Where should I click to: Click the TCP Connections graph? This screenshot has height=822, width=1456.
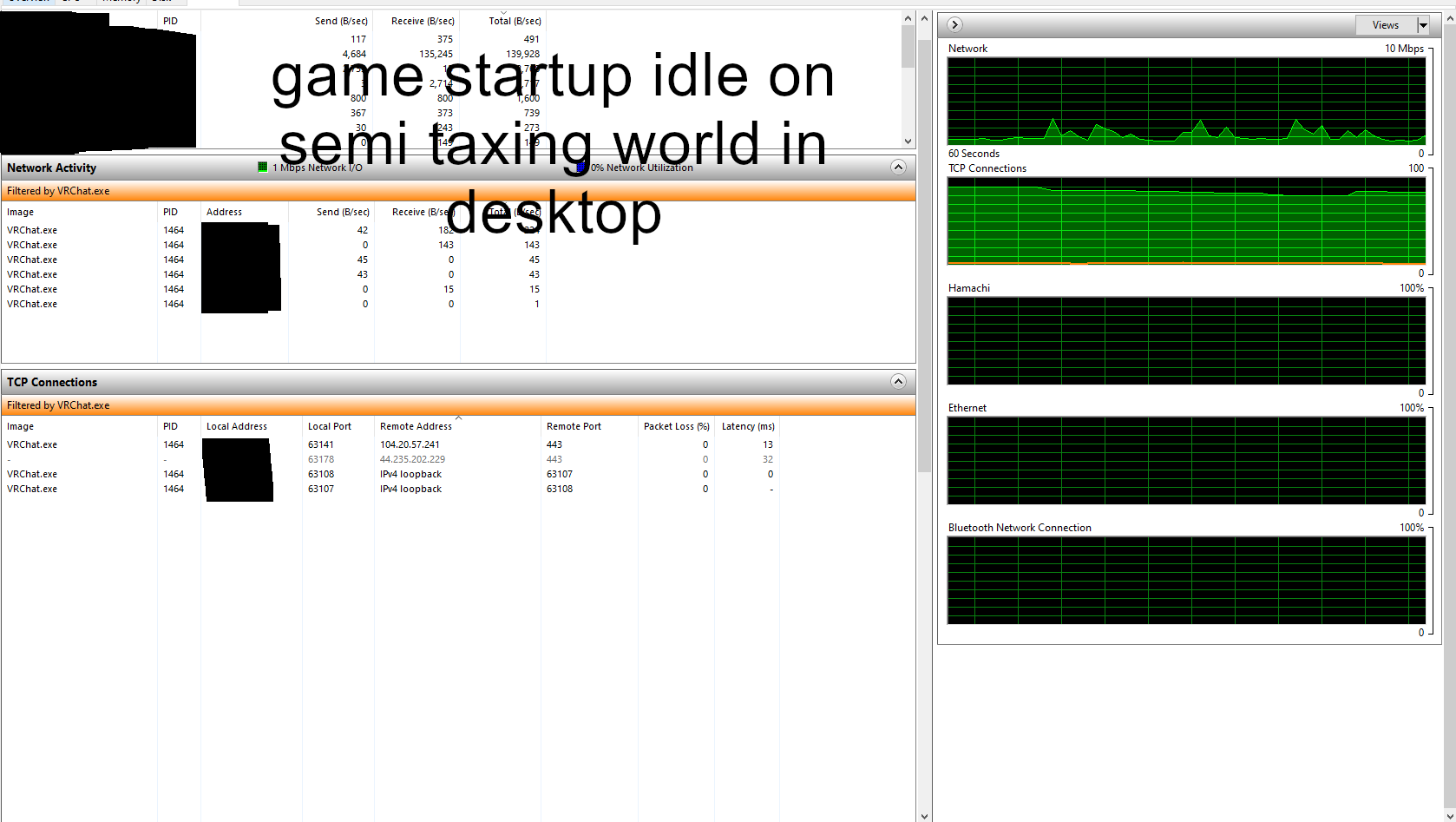coord(1186,220)
